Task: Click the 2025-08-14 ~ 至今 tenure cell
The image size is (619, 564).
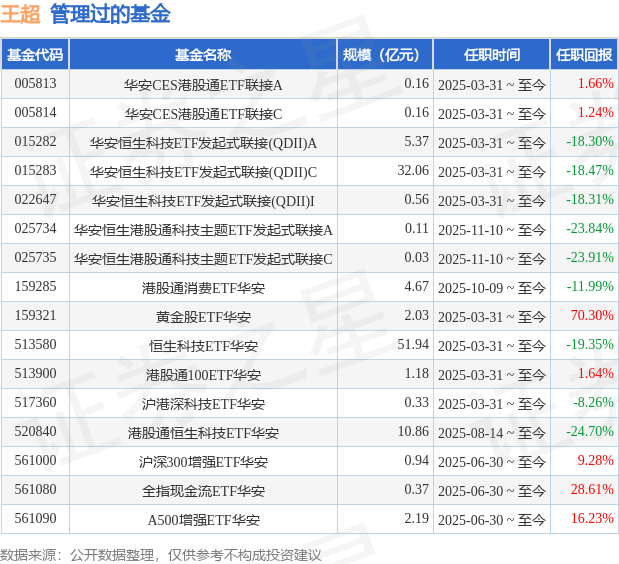Action: tap(491, 432)
